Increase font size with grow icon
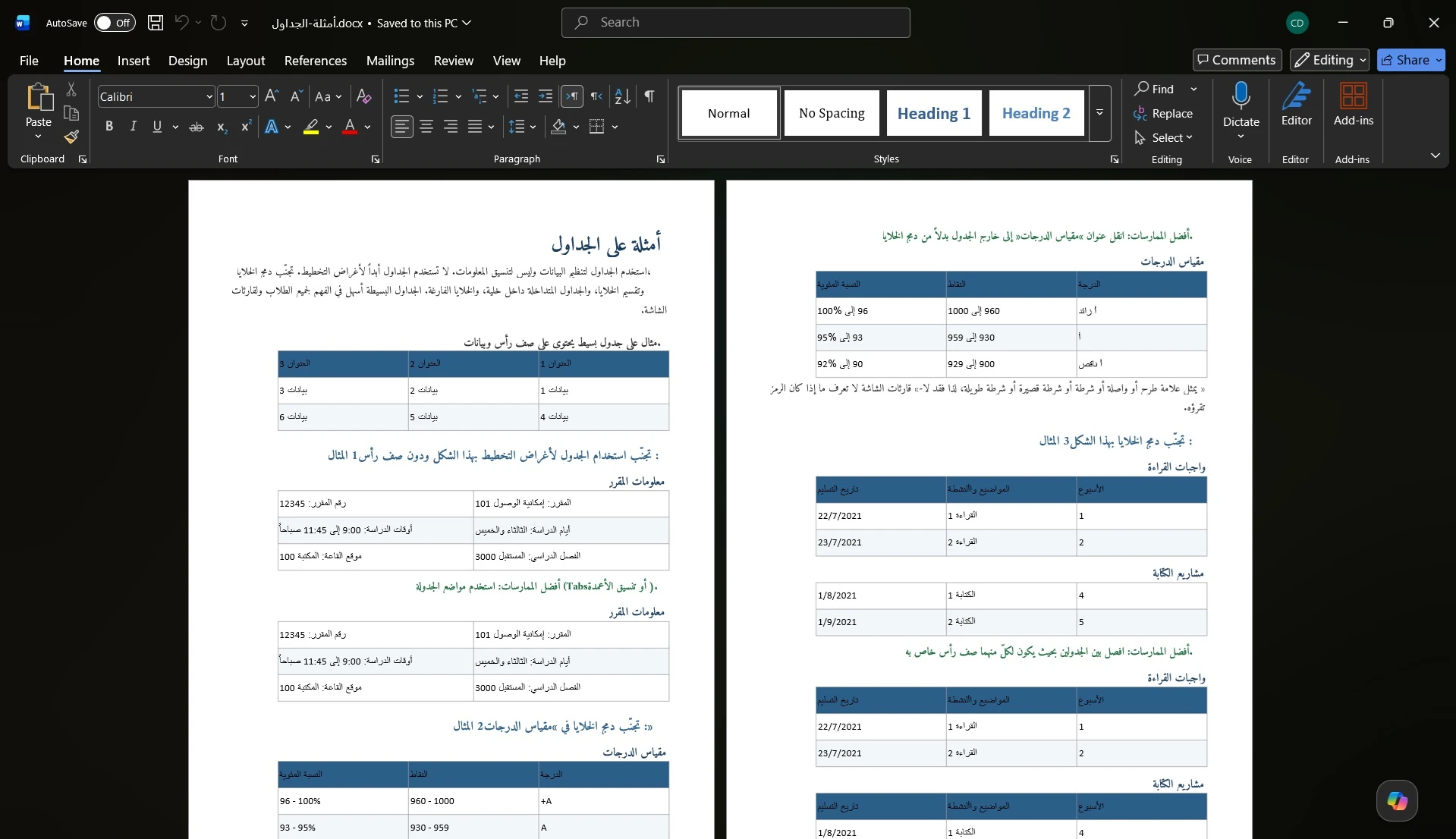This screenshot has height=839, width=1456. 272,96
